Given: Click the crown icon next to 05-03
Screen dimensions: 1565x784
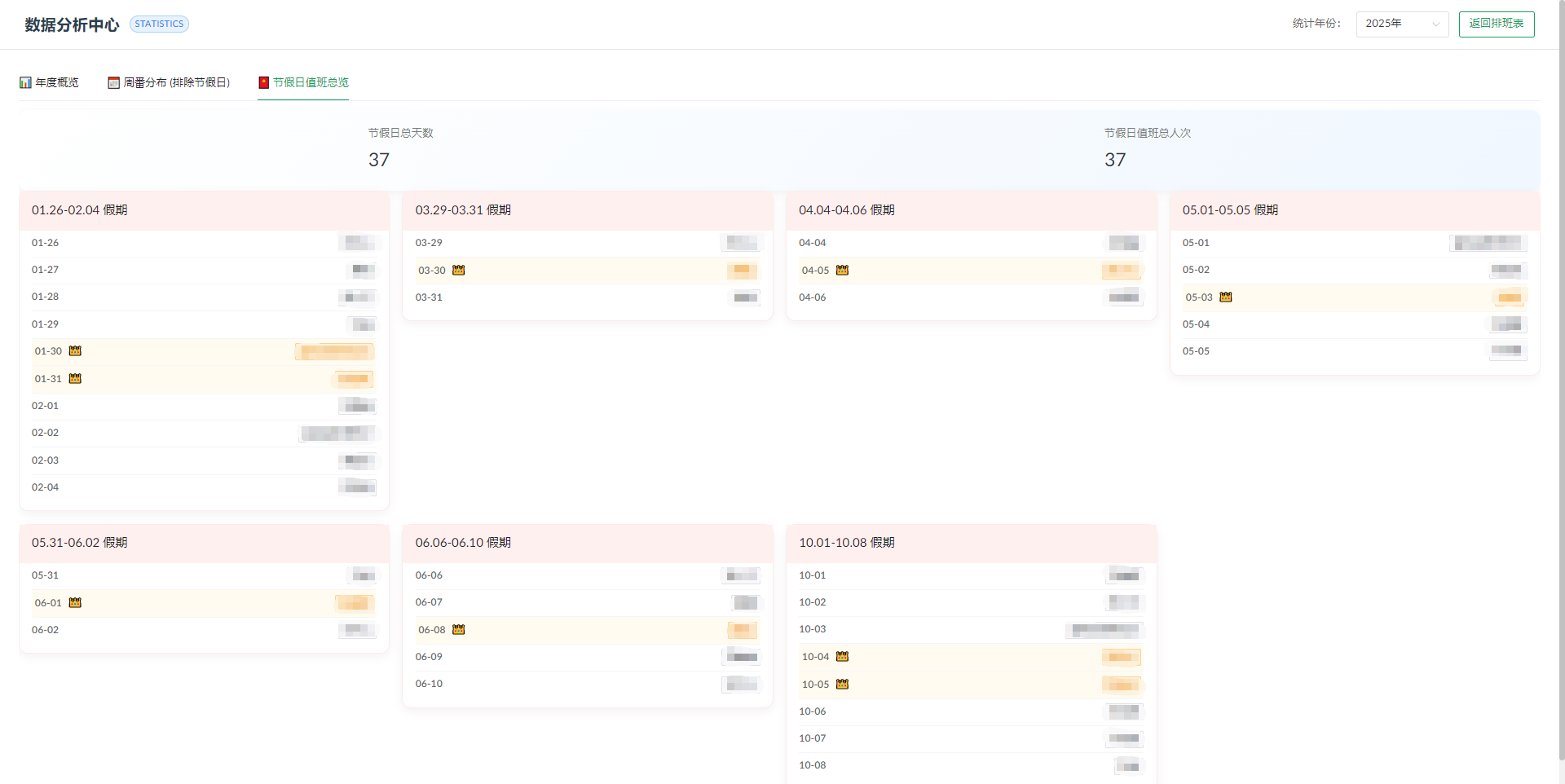Looking at the screenshot, I should click(x=1226, y=297).
